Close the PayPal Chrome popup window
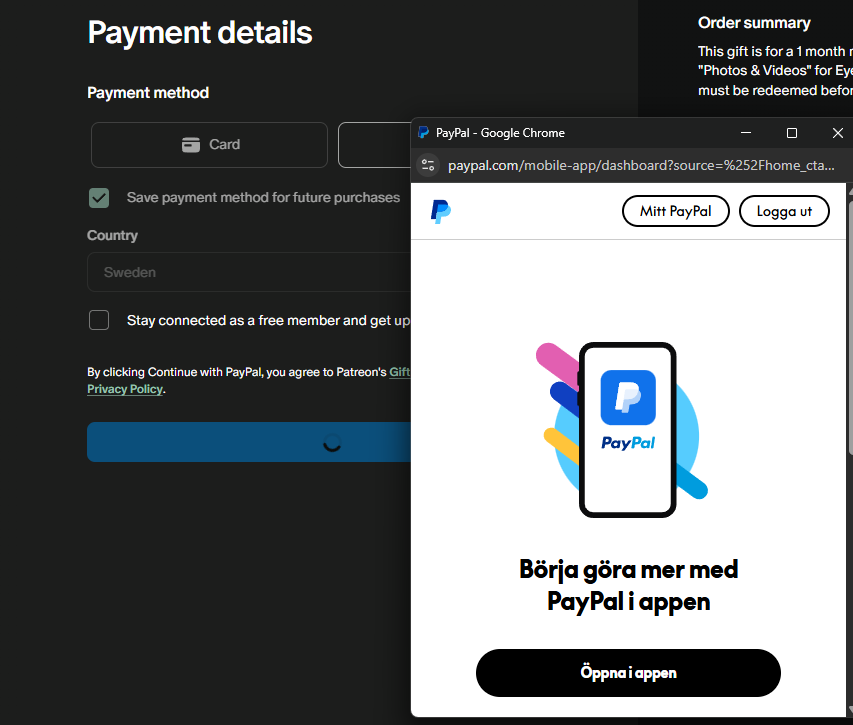 pyautogui.click(x=838, y=133)
